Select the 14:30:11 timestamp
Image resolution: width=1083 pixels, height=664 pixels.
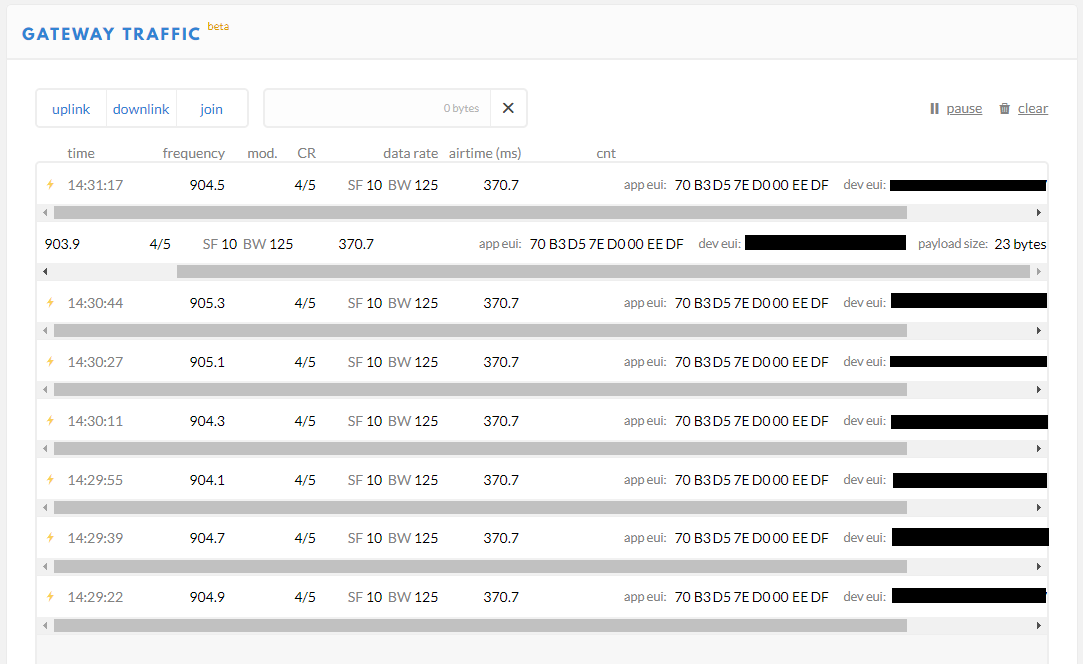[95, 421]
